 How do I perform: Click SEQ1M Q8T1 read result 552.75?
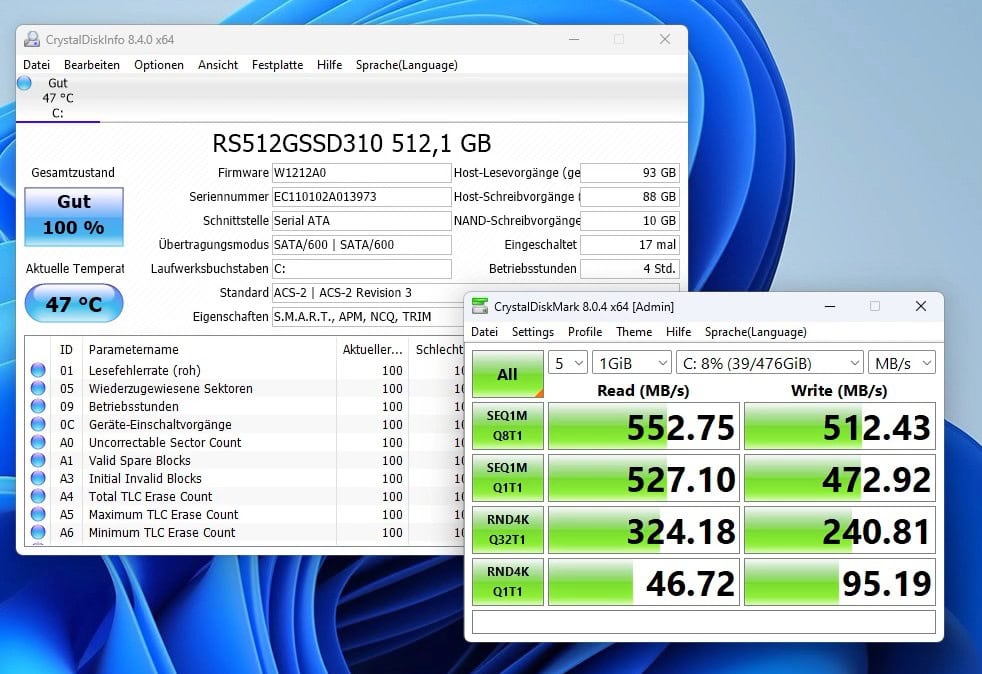coord(644,426)
